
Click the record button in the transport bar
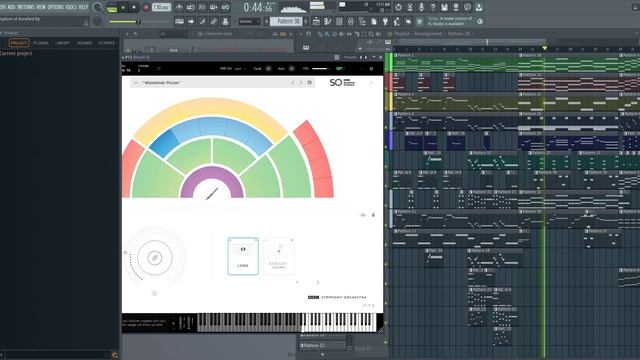146,7
